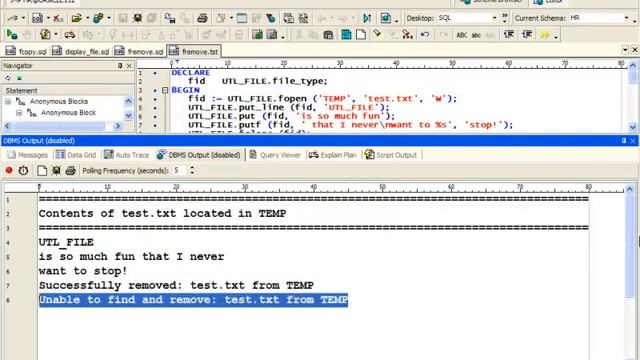This screenshot has height=360, width=640.
Task: Click editor vertical scrollbar down arrow
Action: pyautogui.click(x=633, y=127)
